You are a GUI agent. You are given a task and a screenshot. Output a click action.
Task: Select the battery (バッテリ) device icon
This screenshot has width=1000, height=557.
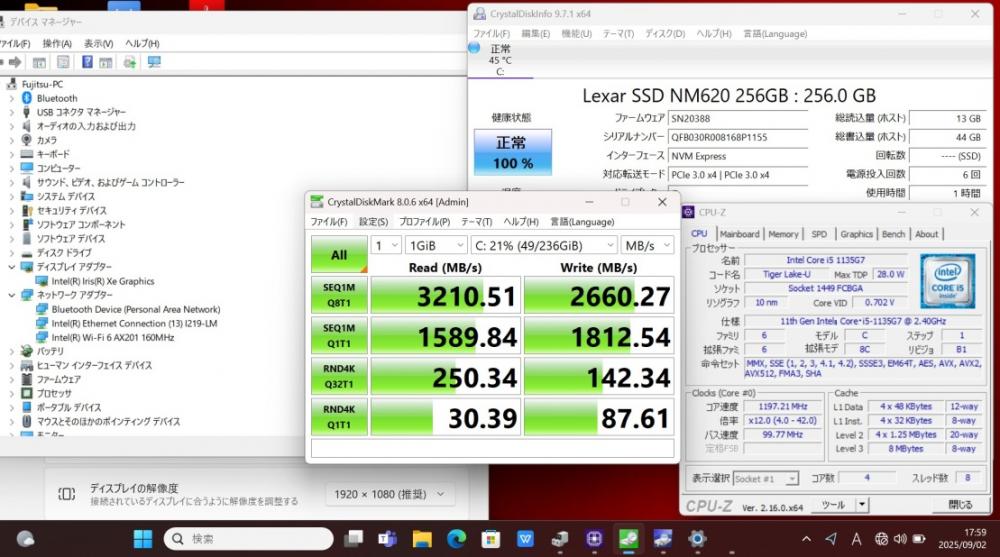(x=27, y=351)
